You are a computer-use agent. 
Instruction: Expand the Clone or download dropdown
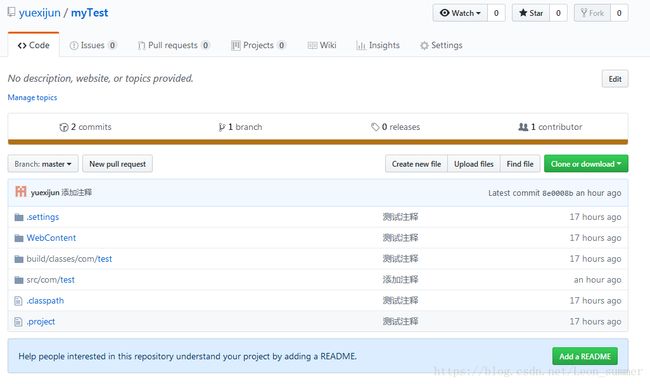[x=586, y=164]
